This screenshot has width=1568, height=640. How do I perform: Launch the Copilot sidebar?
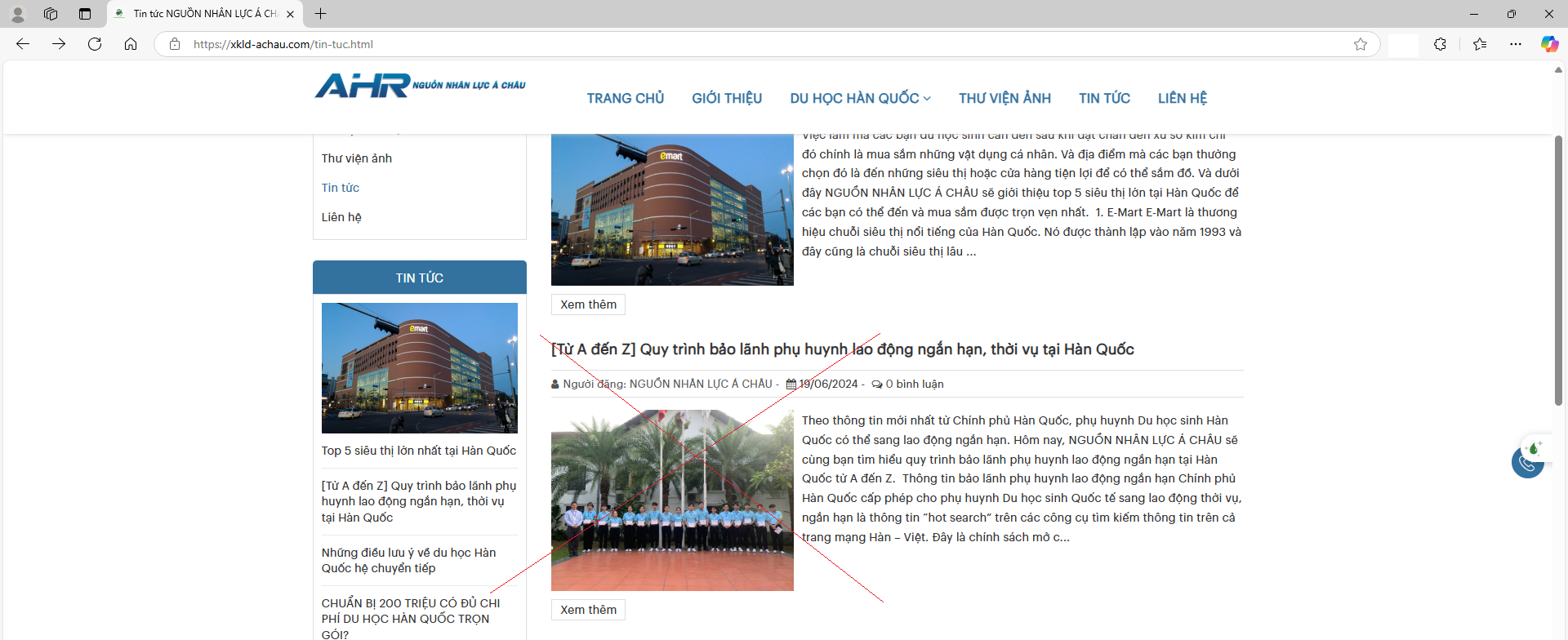coord(1548,44)
